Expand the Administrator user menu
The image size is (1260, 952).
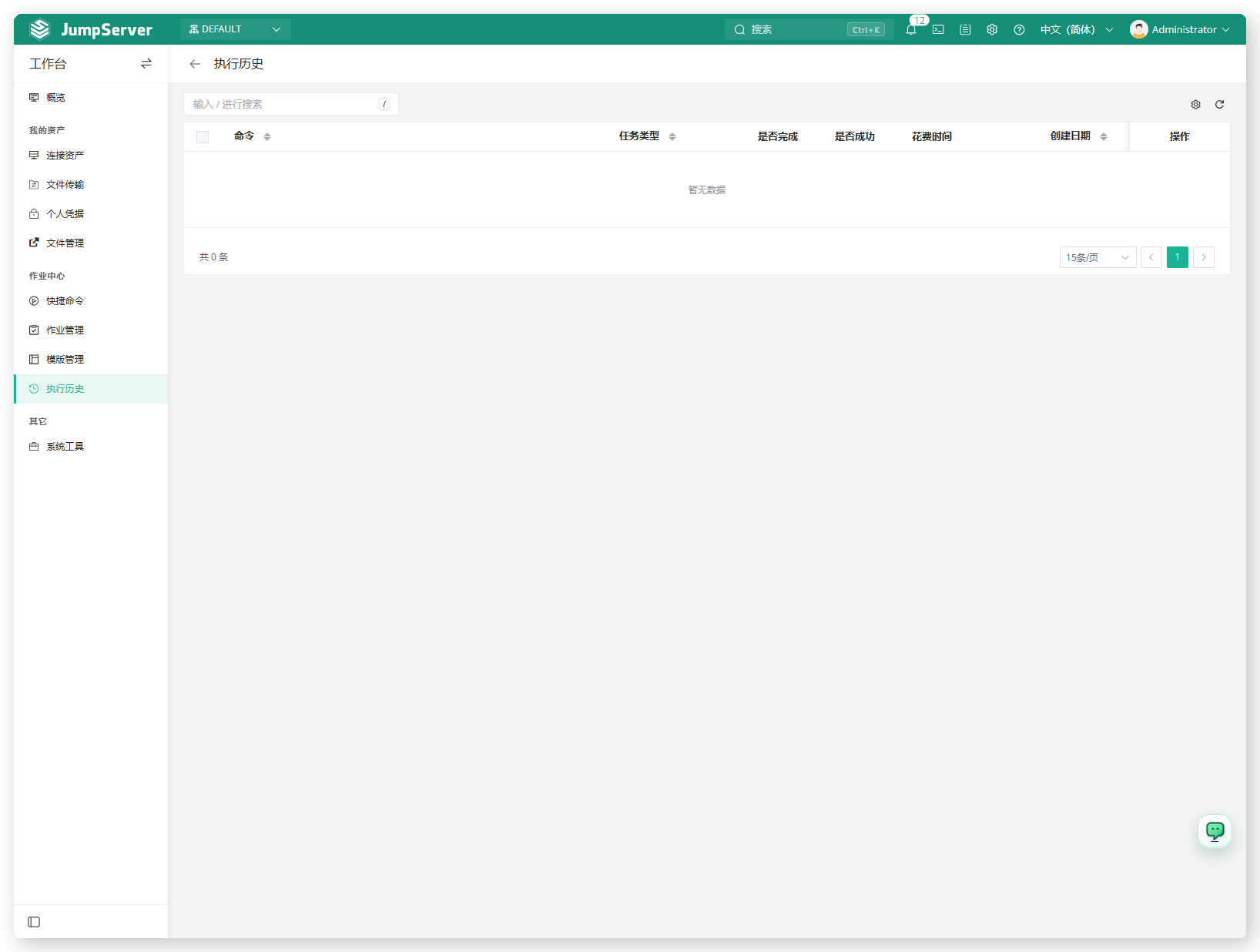point(1180,29)
